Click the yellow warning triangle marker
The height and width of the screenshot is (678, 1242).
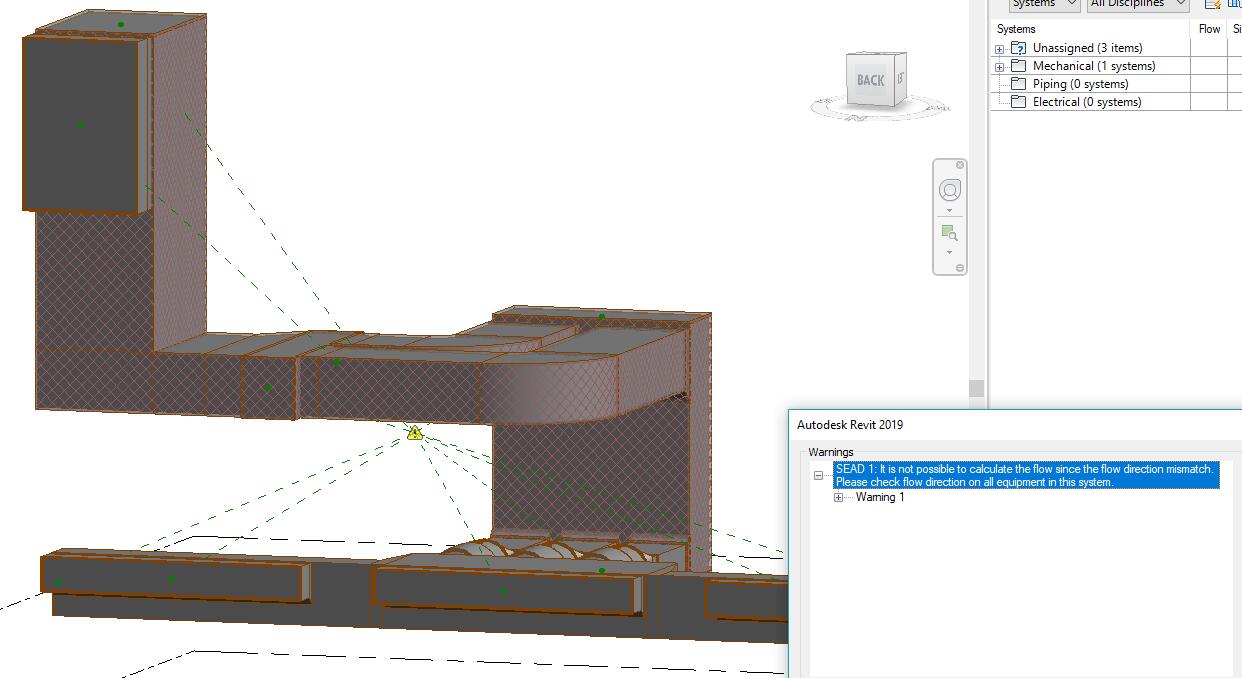pyautogui.click(x=415, y=433)
